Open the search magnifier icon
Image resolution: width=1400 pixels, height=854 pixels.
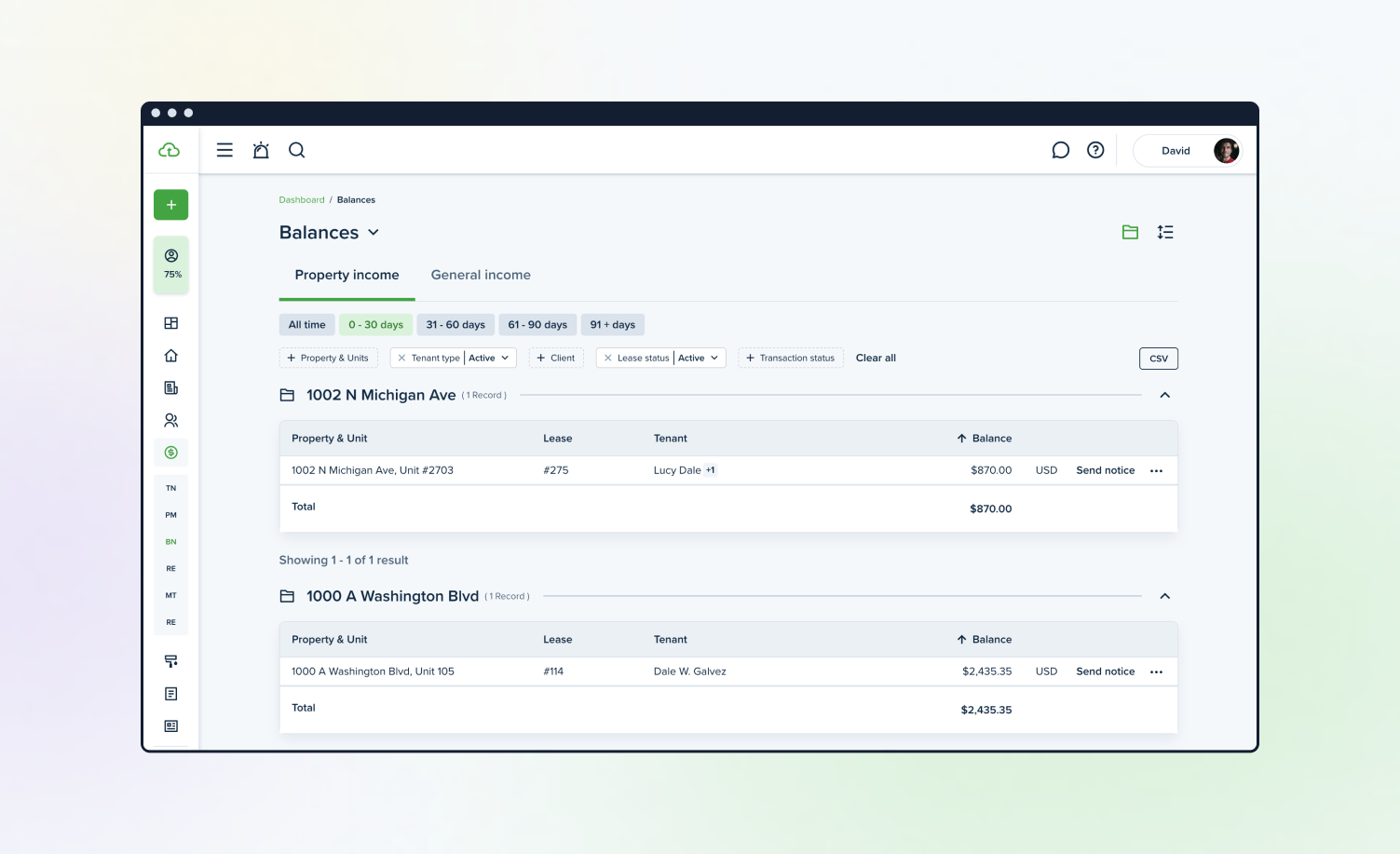296,150
